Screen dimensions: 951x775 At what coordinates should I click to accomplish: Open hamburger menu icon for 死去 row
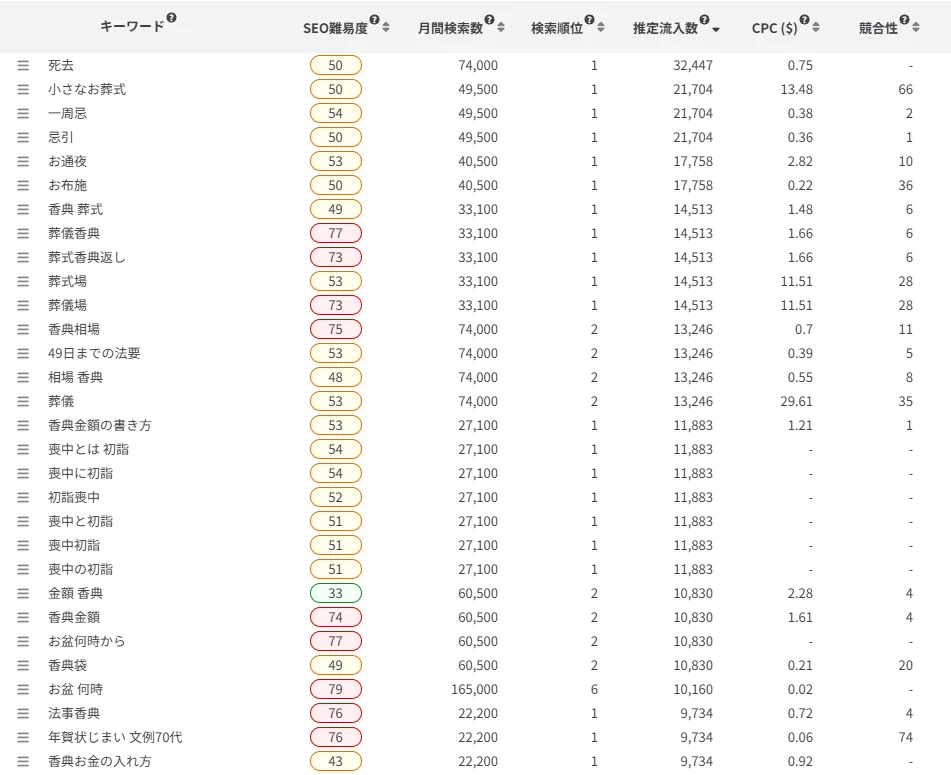pos(23,65)
